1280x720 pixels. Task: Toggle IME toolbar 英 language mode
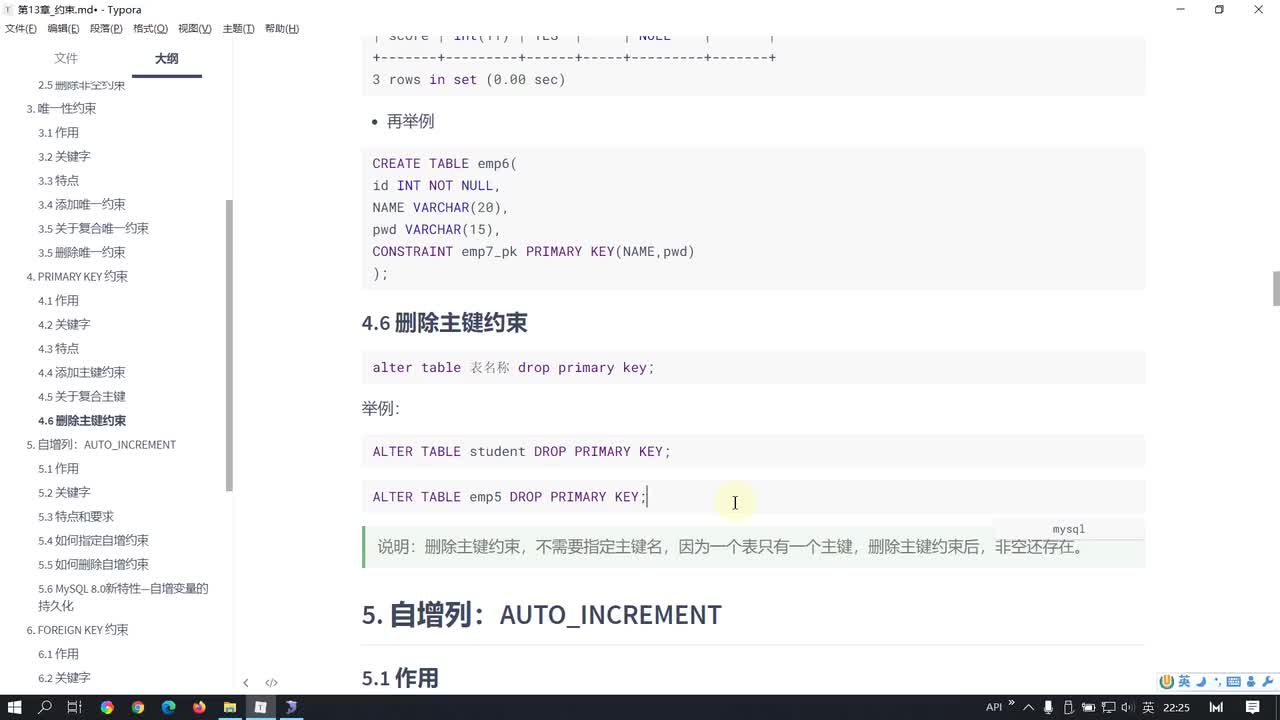pos(1184,682)
